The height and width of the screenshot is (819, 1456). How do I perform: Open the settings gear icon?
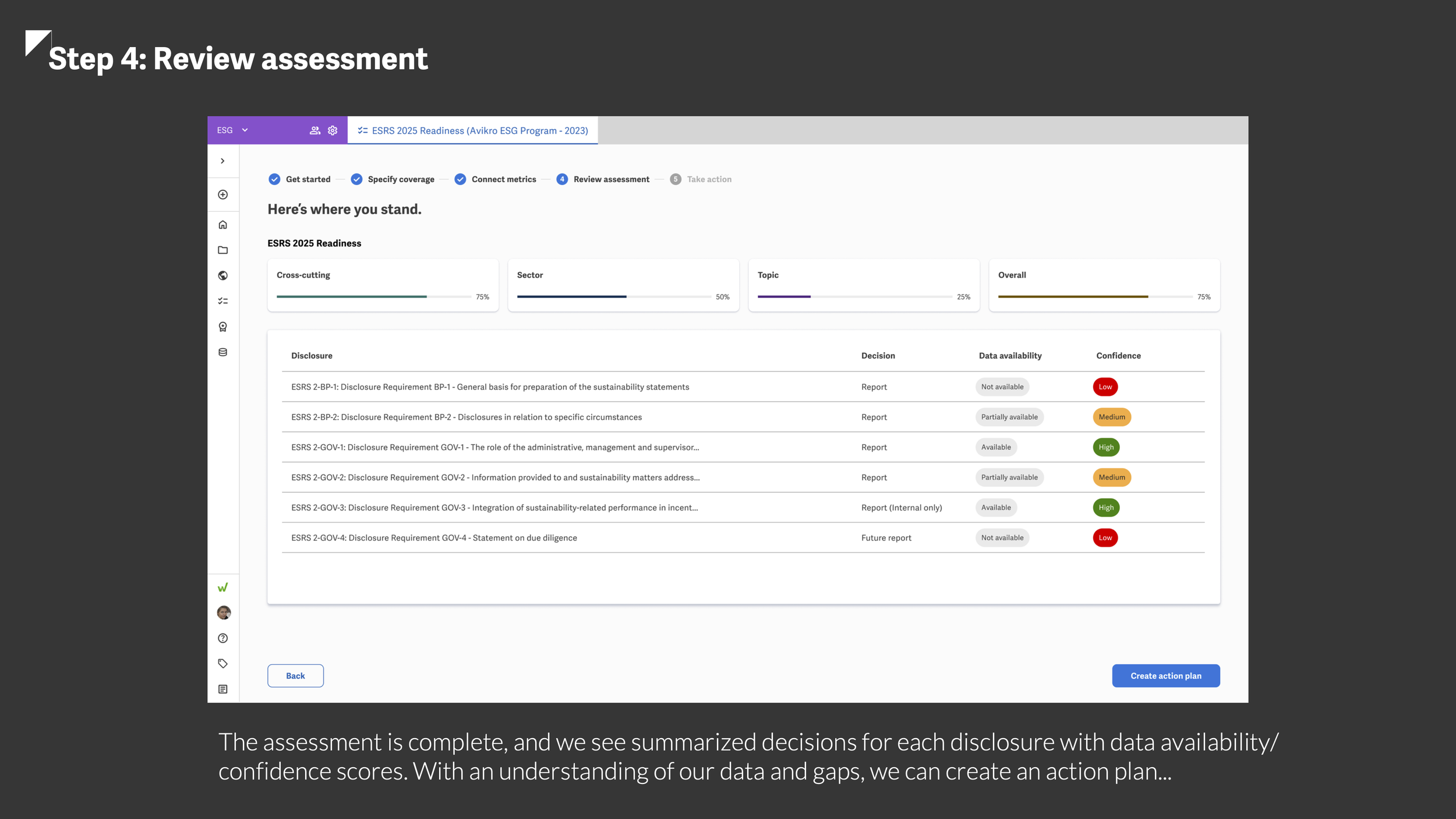(x=333, y=130)
